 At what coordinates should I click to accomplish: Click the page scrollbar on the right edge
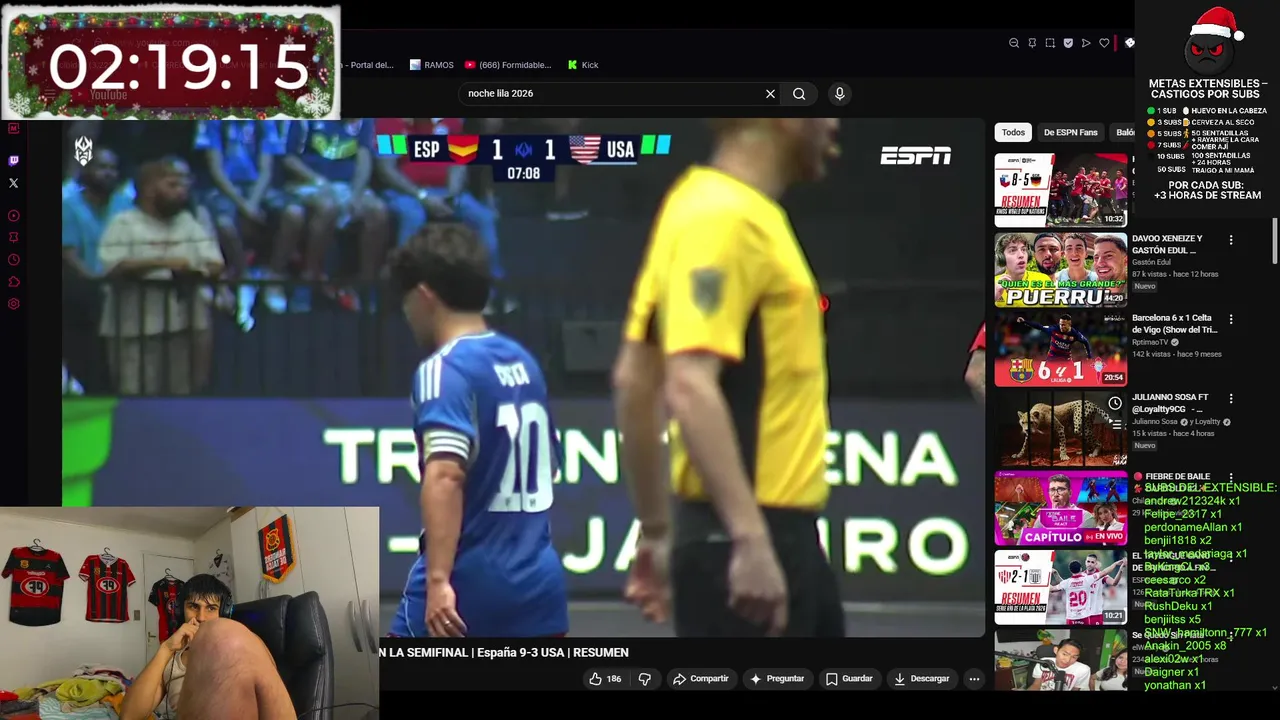coord(1275,240)
